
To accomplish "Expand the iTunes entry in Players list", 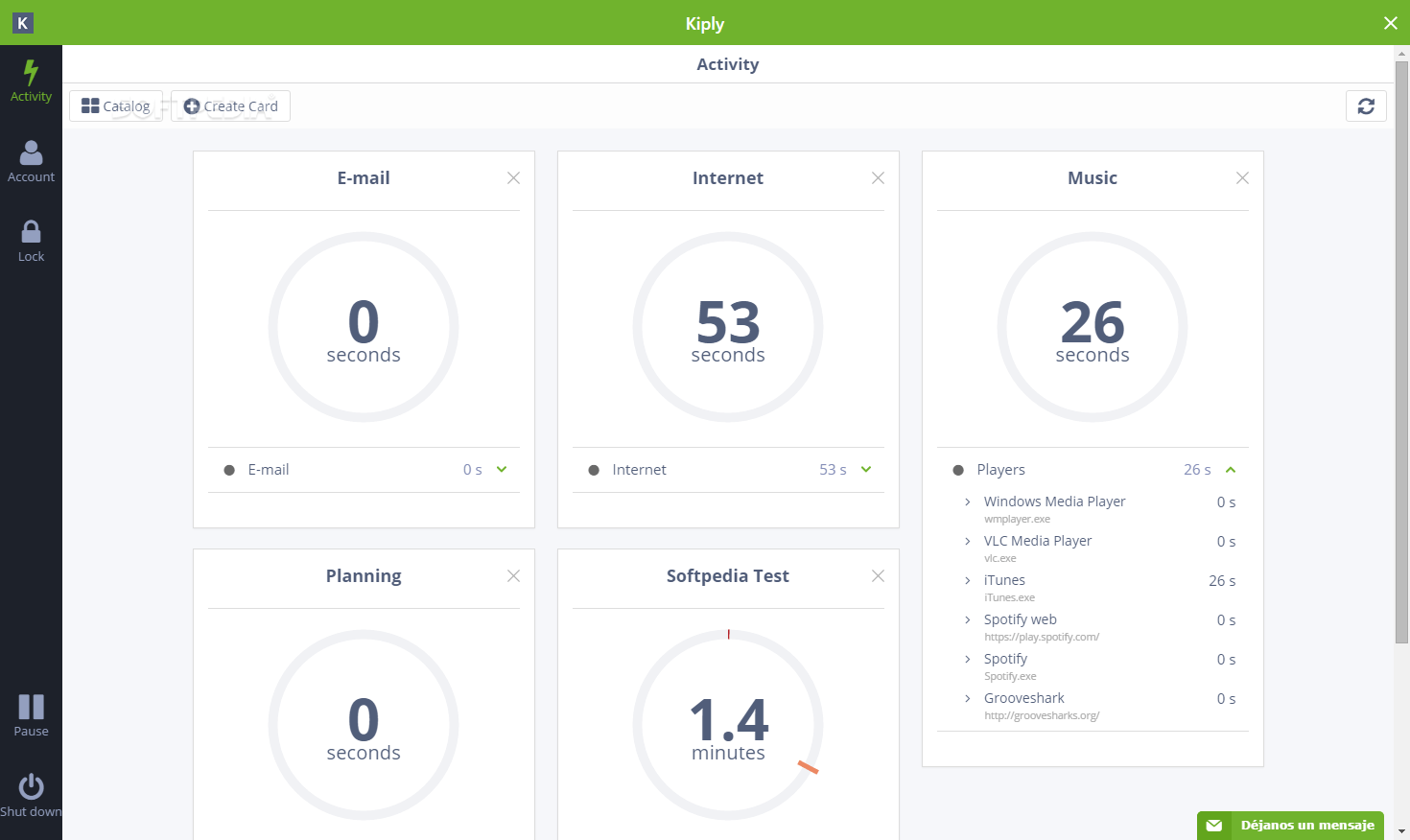I will pyautogui.click(x=967, y=580).
